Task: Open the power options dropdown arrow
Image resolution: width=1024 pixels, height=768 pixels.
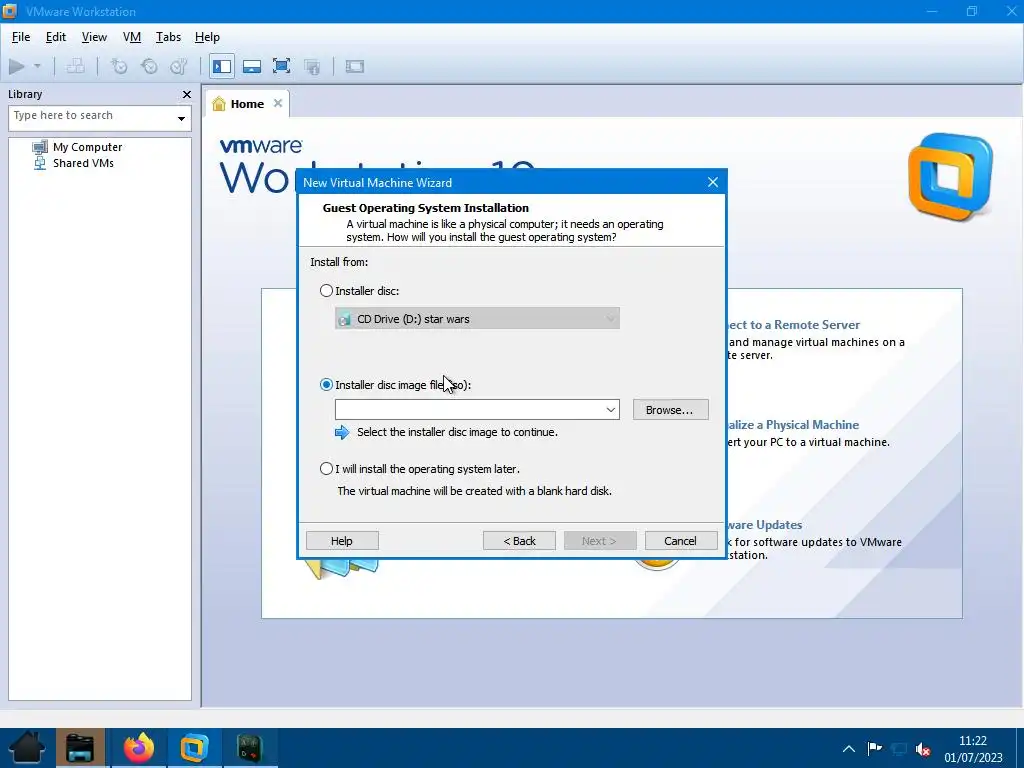Action: (37, 66)
